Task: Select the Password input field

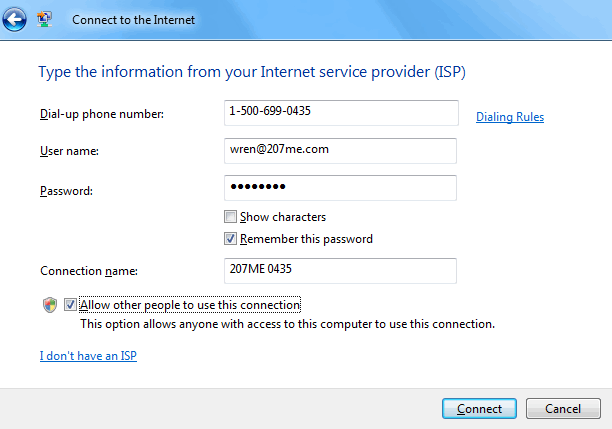Action: [x=340, y=188]
